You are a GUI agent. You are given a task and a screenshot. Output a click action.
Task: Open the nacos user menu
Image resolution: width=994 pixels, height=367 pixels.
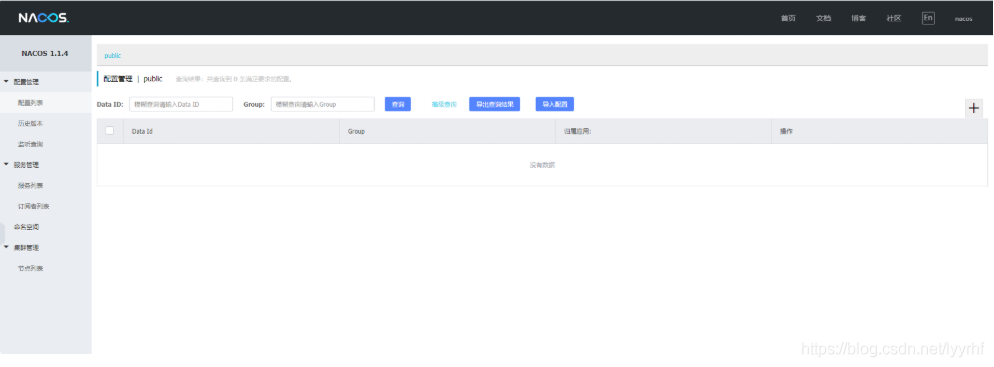964,19
